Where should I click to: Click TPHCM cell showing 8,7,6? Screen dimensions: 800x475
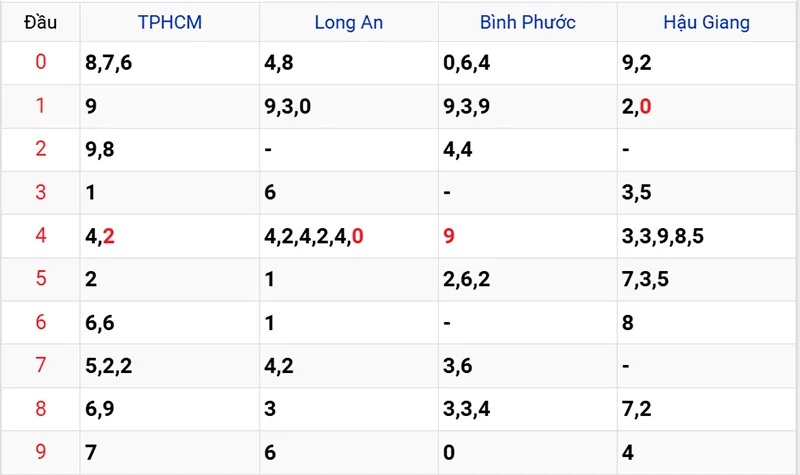coord(109,64)
